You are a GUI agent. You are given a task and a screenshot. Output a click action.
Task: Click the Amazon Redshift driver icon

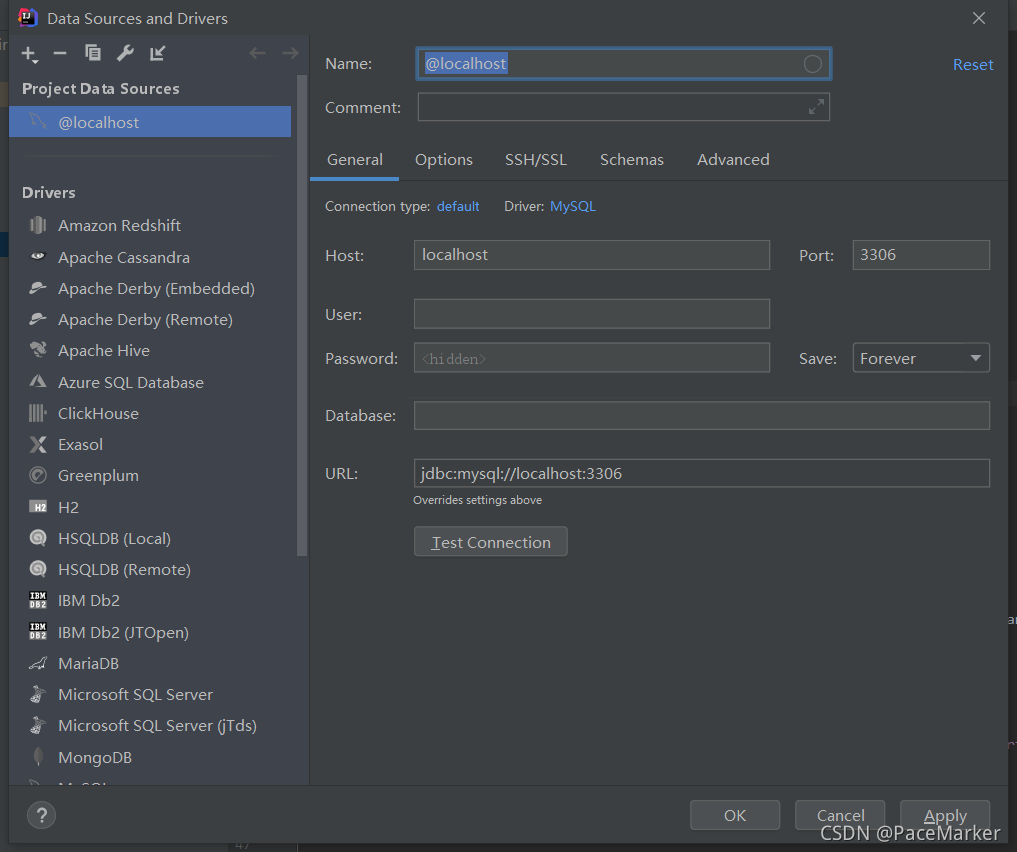pos(38,225)
